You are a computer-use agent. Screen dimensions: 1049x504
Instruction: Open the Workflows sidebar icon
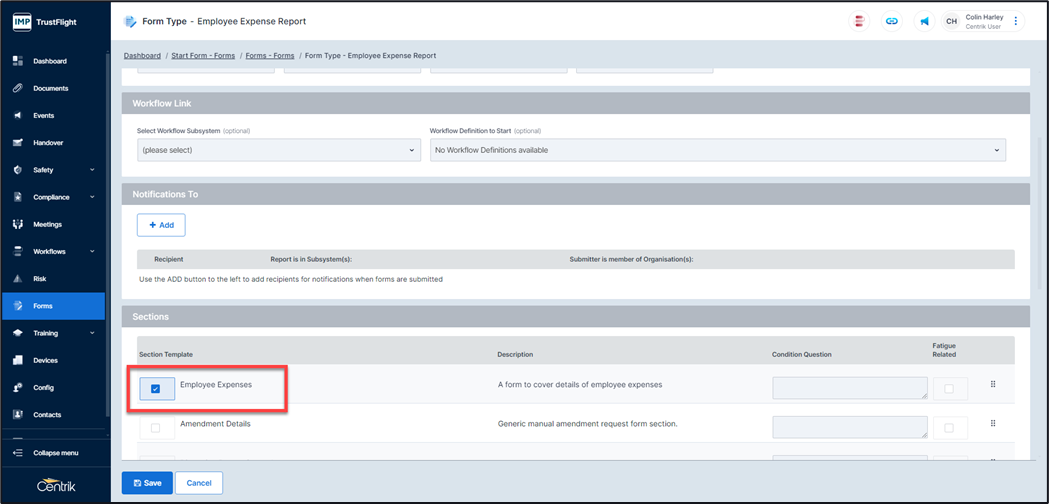pyautogui.click(x=18, y=252)
